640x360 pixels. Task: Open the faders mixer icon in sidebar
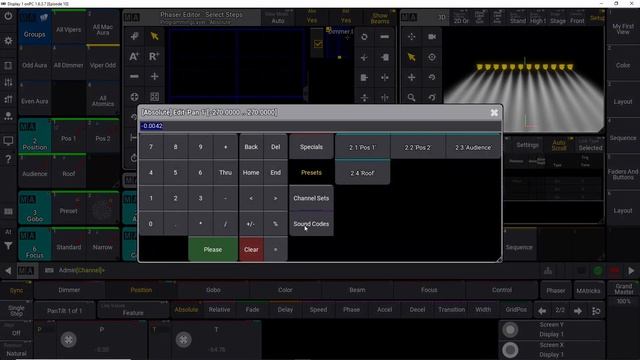(x=8, y=82)
